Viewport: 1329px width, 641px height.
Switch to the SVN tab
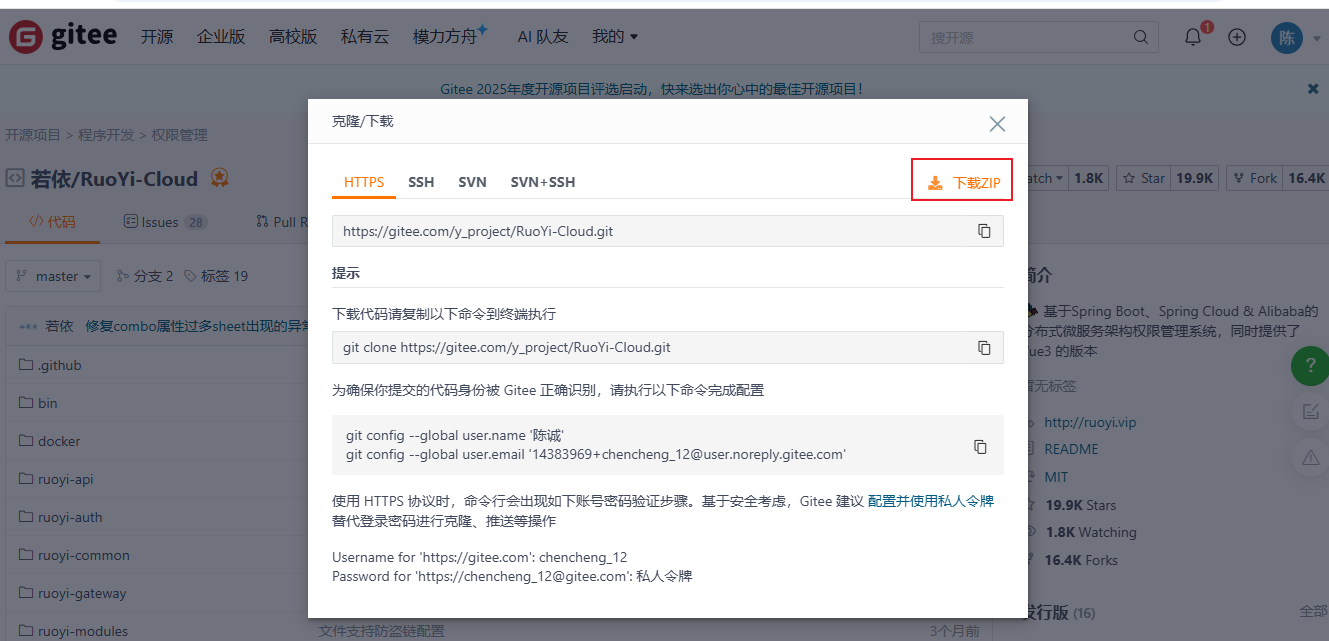472,182
